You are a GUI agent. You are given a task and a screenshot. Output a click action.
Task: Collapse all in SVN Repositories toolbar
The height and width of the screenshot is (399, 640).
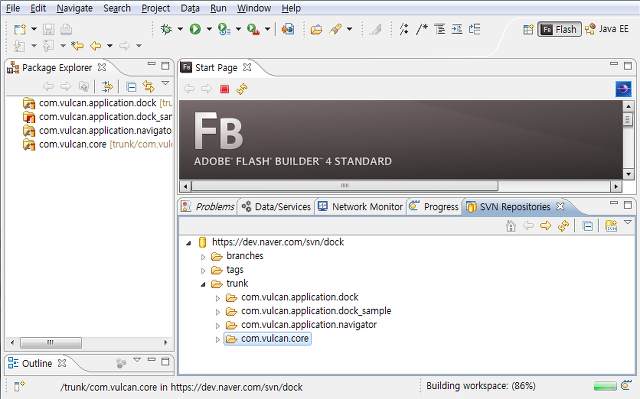[588, 226]
